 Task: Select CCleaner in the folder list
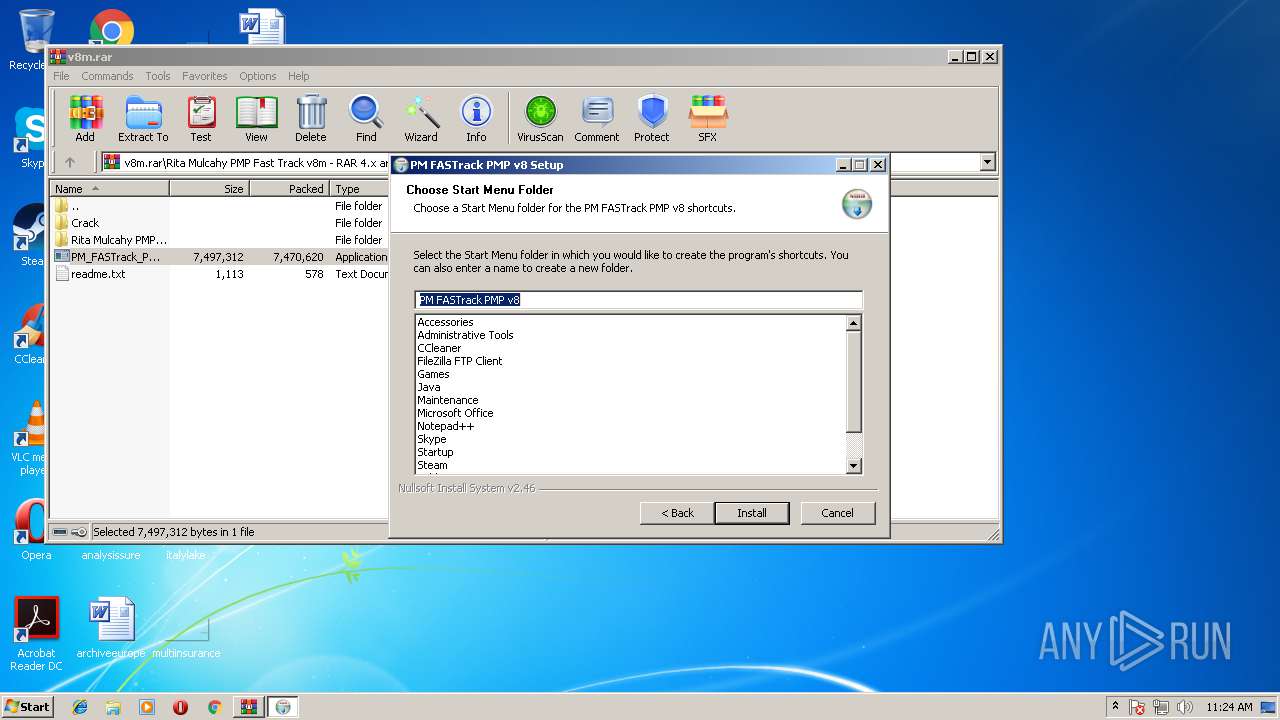tap(439, 348)
